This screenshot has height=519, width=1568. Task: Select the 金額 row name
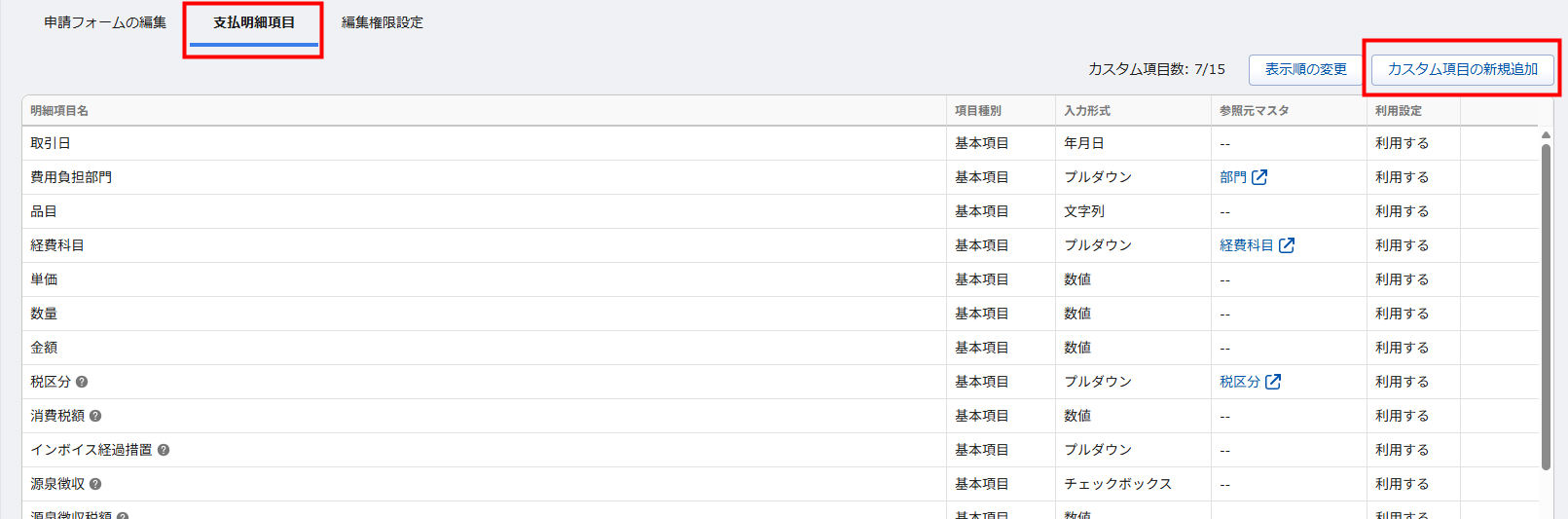(44, 348)
